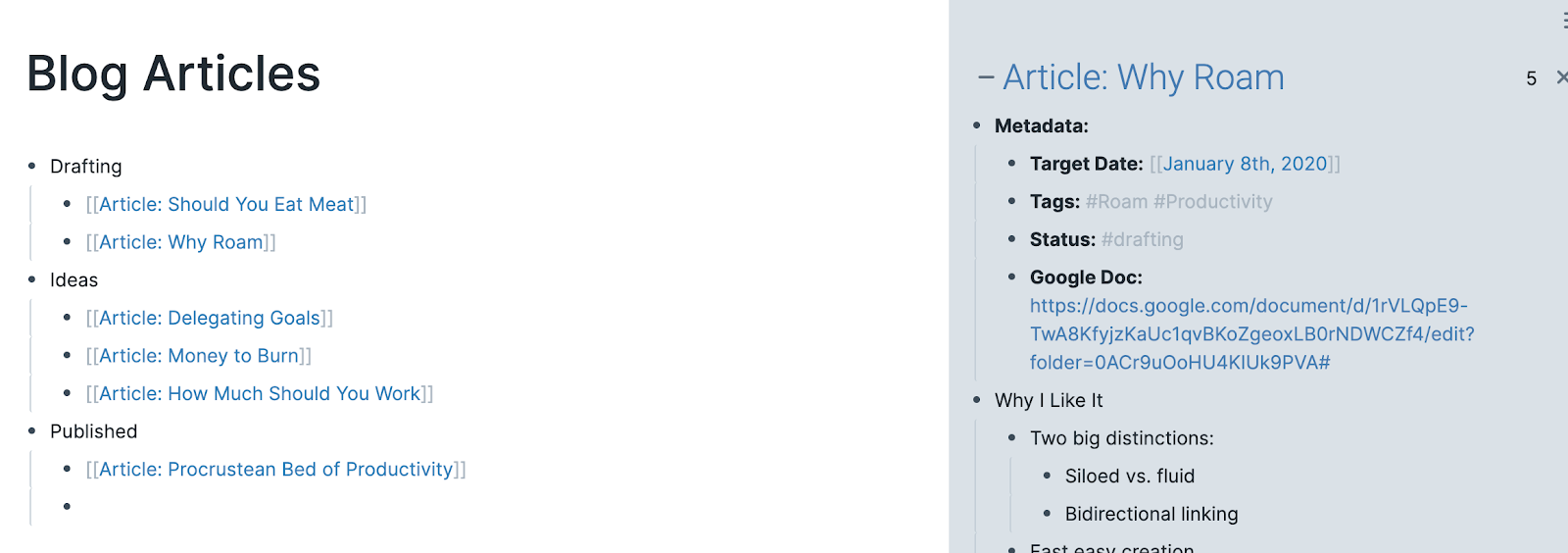
Task: Collapse the Article: Why Roam sidebar page
Action: pos(986,77)
